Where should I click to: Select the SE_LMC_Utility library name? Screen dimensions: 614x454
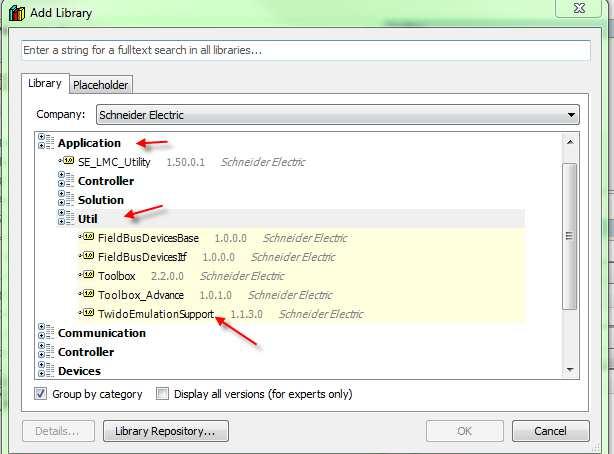coord(114,162)
